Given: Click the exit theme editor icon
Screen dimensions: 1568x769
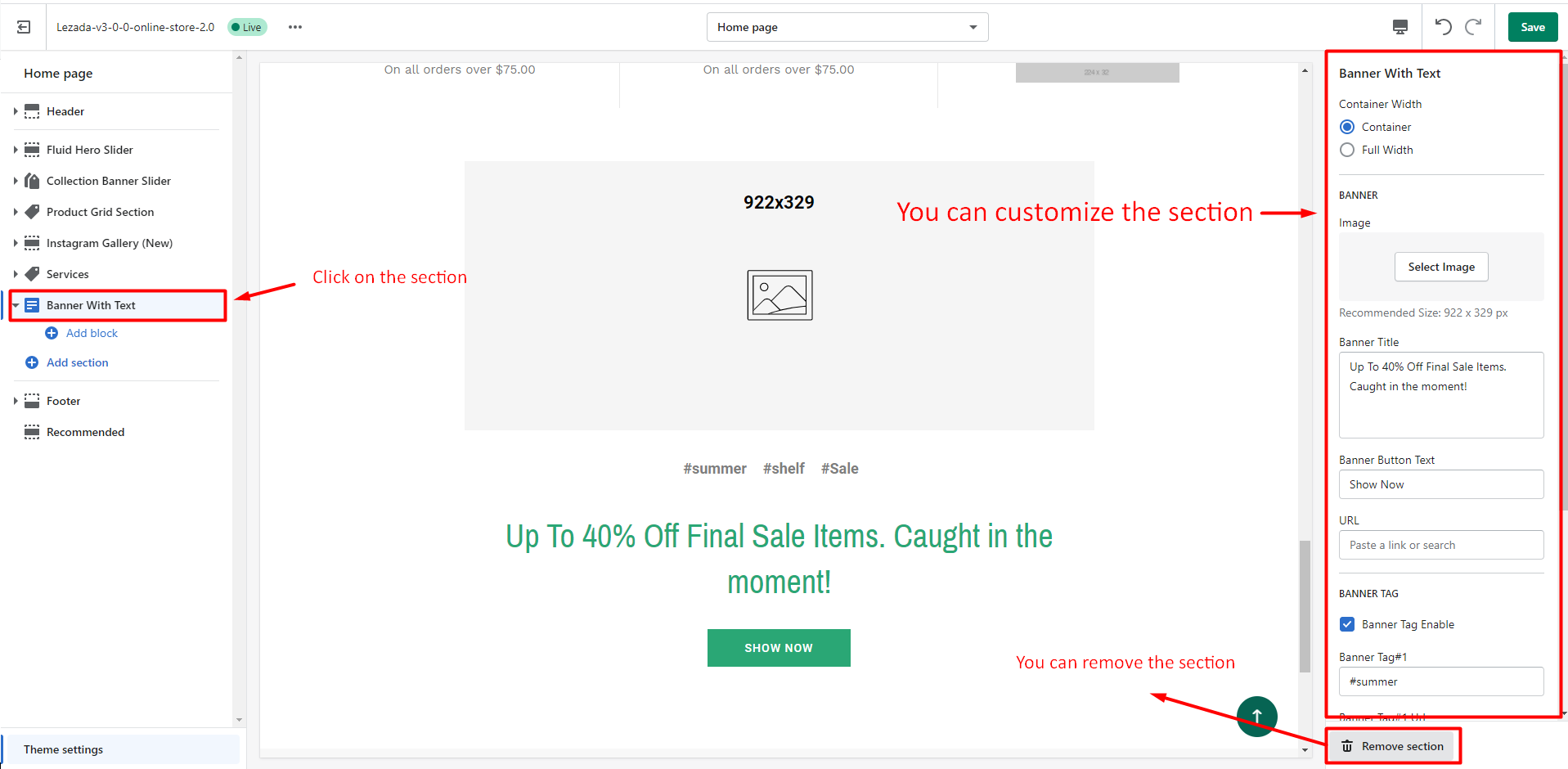Looking at the screenshot, I should [x=23, y=26].
